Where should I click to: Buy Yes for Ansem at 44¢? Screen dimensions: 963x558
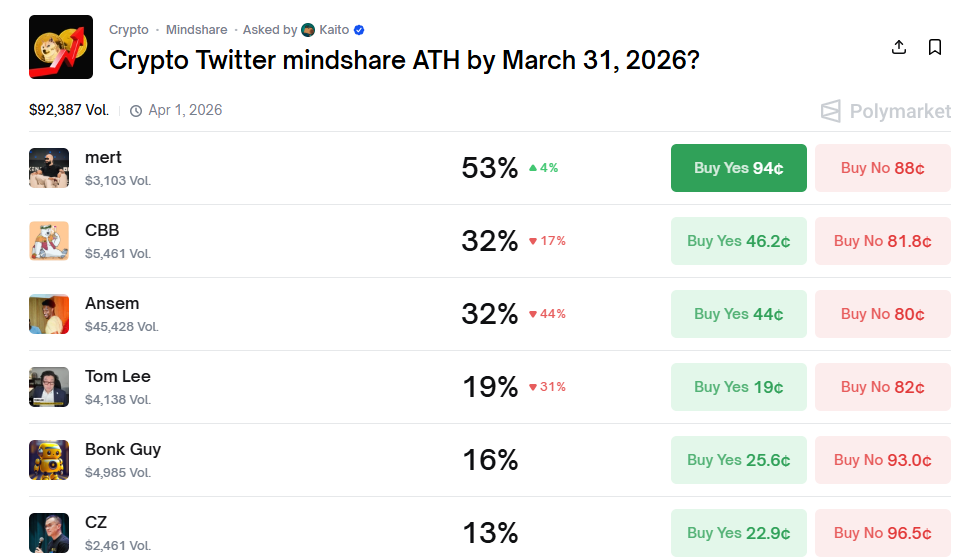(x=738, y=314)
